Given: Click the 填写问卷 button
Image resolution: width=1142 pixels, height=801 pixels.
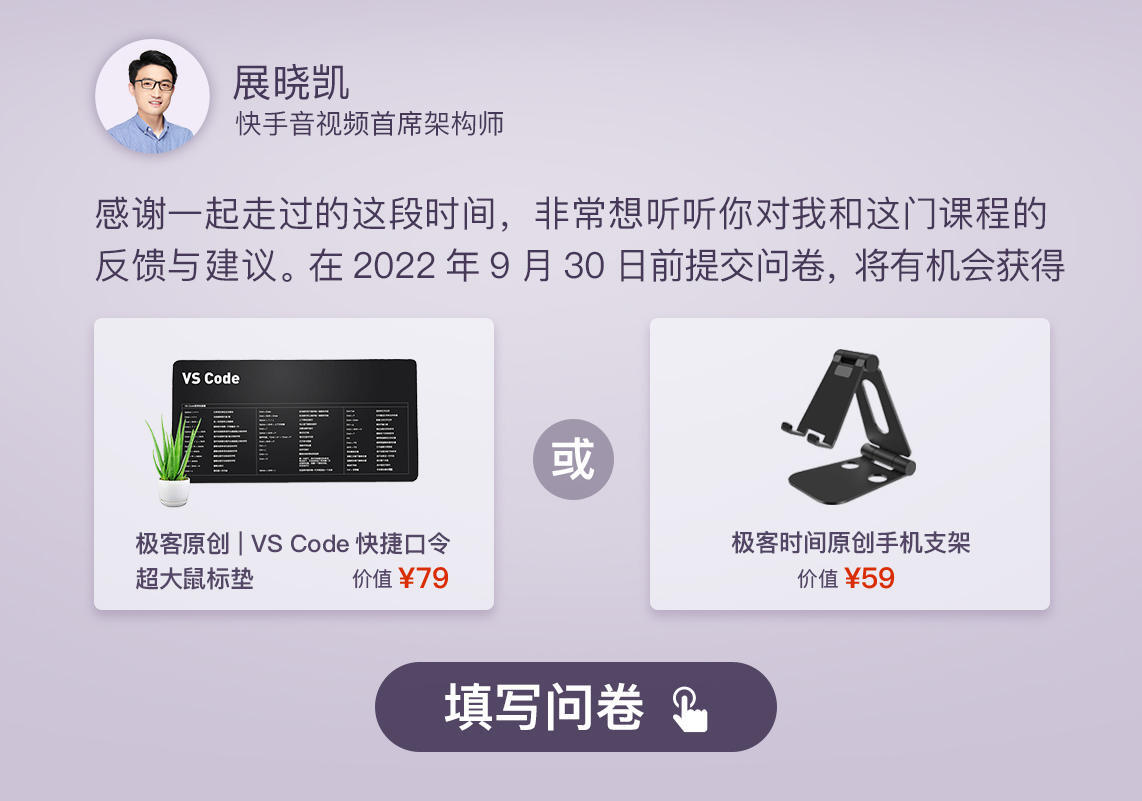Looking at the screenshot, I should [575, 706].
